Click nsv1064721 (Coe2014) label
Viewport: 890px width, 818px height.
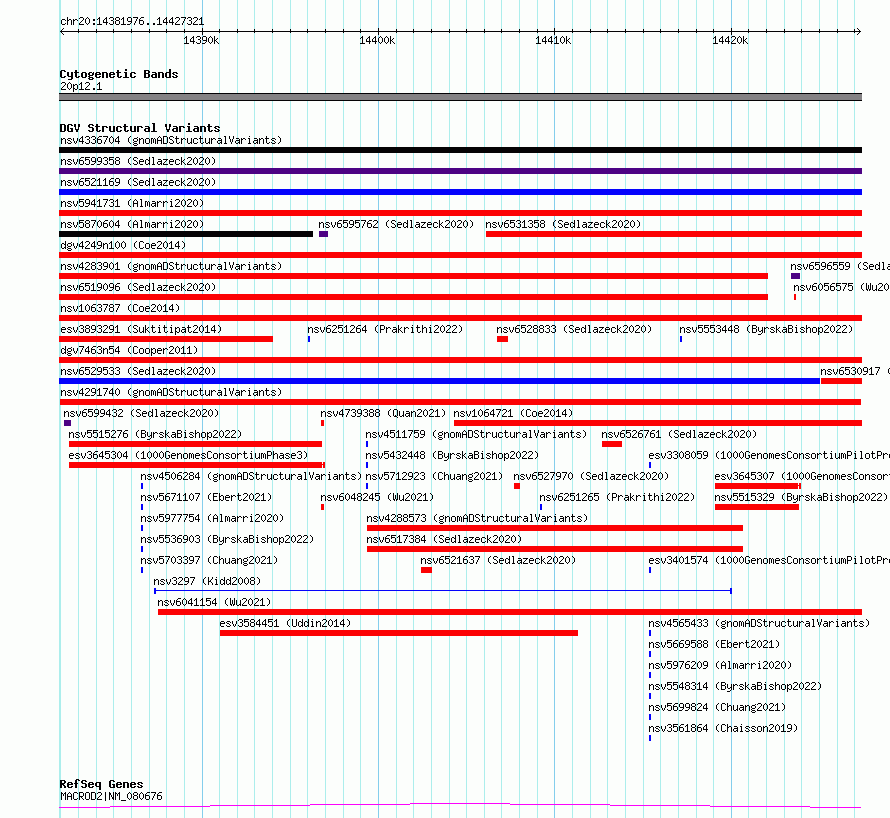point(513,413)
